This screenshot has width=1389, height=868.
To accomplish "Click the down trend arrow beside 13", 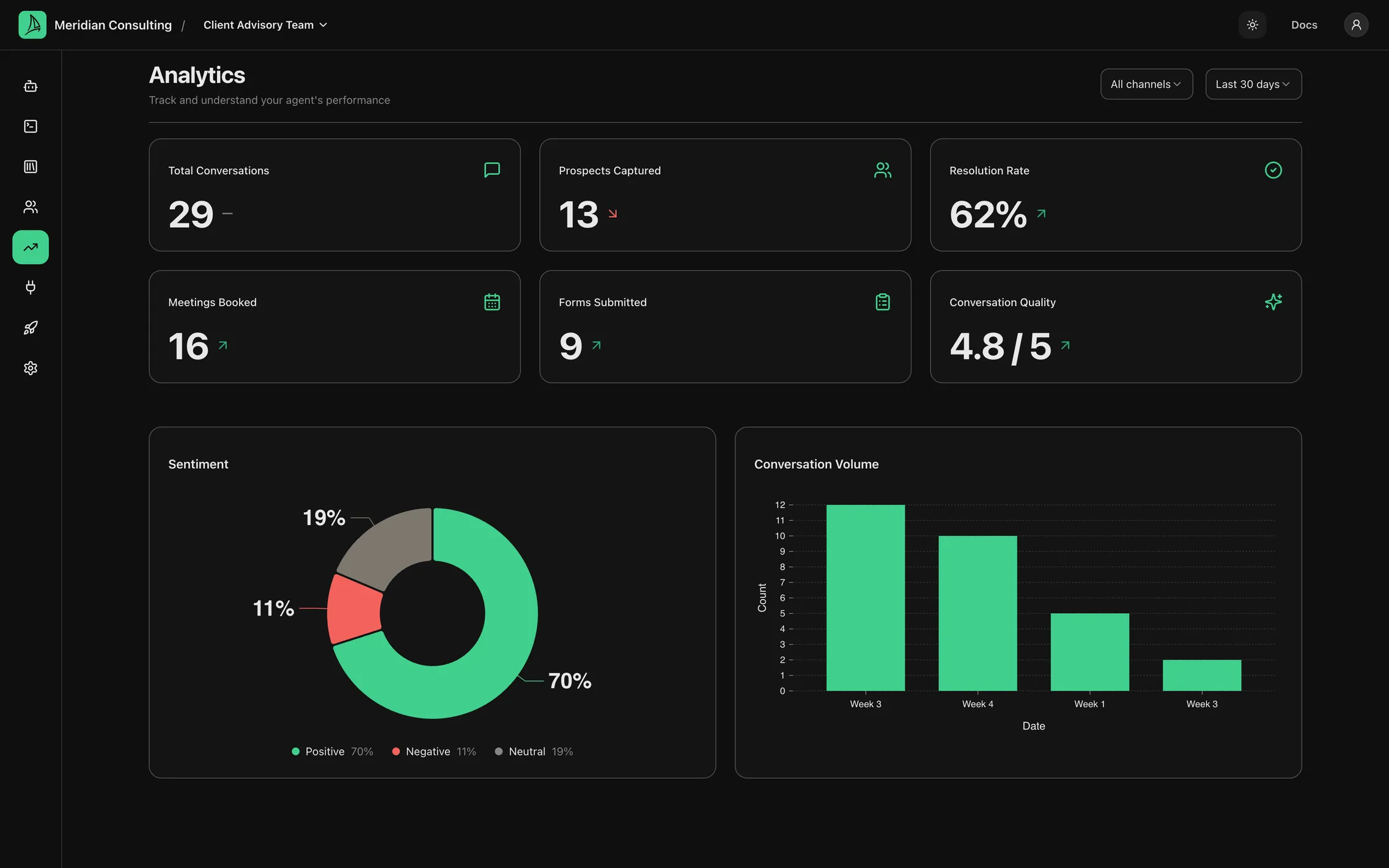I will (613, 213).
